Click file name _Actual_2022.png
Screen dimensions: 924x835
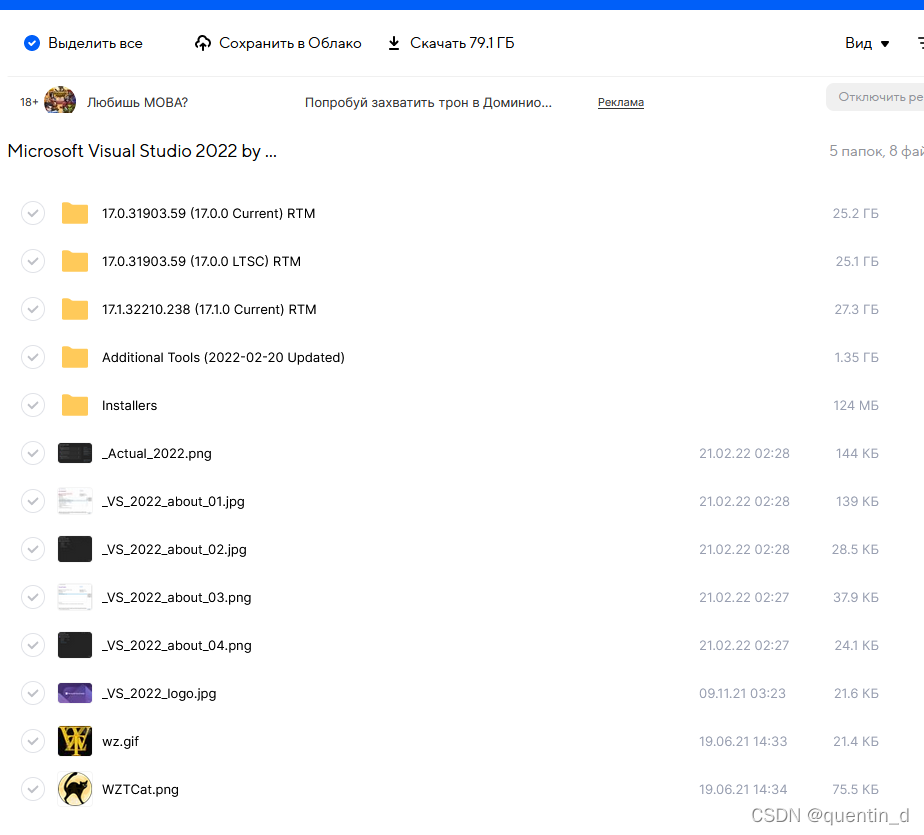click(157, 454)
